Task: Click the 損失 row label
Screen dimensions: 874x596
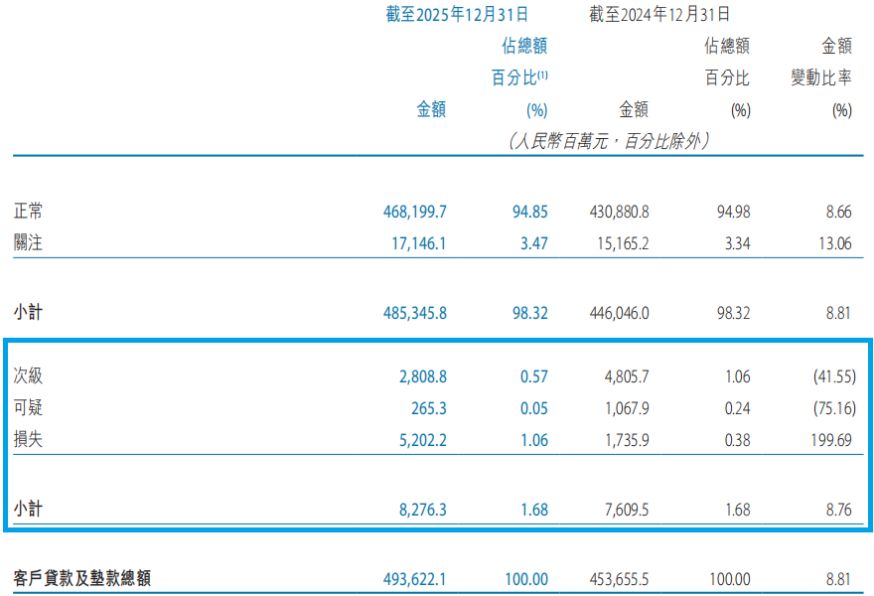Action: [28, 439]
